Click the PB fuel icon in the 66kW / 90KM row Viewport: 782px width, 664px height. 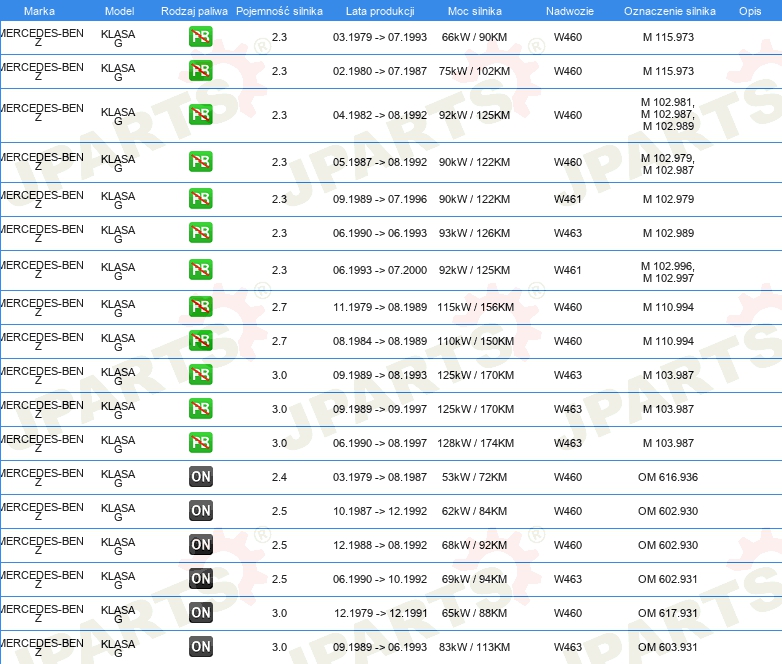(x=200, y=38)
